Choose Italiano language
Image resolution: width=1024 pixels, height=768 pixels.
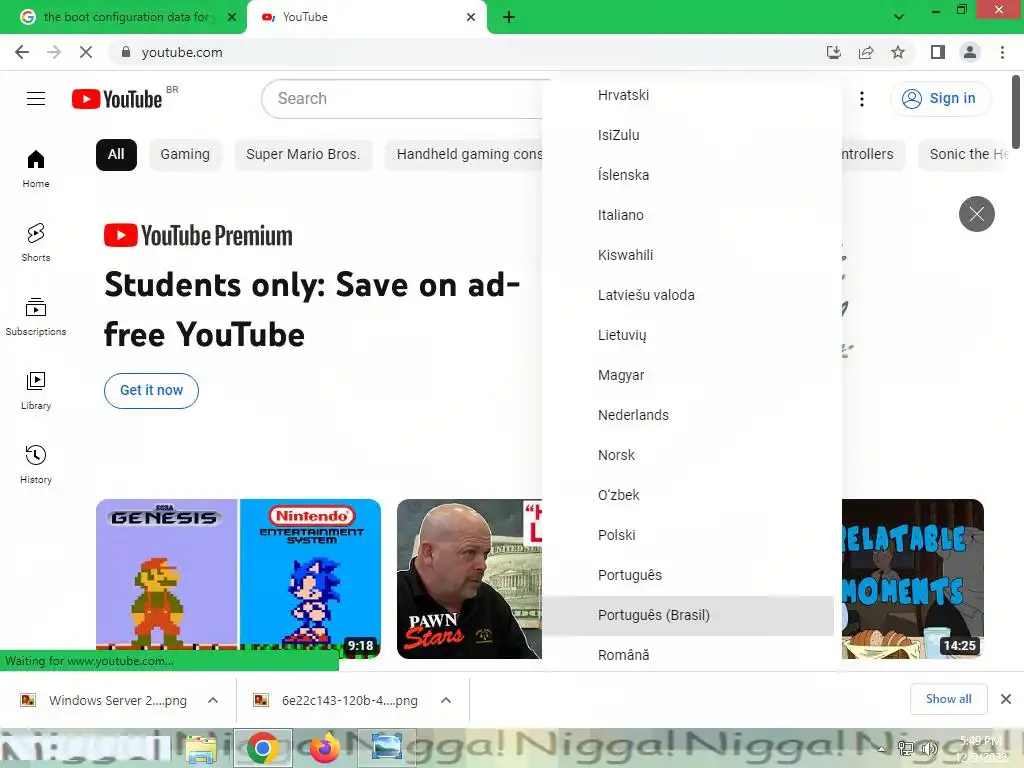(688, 215)
